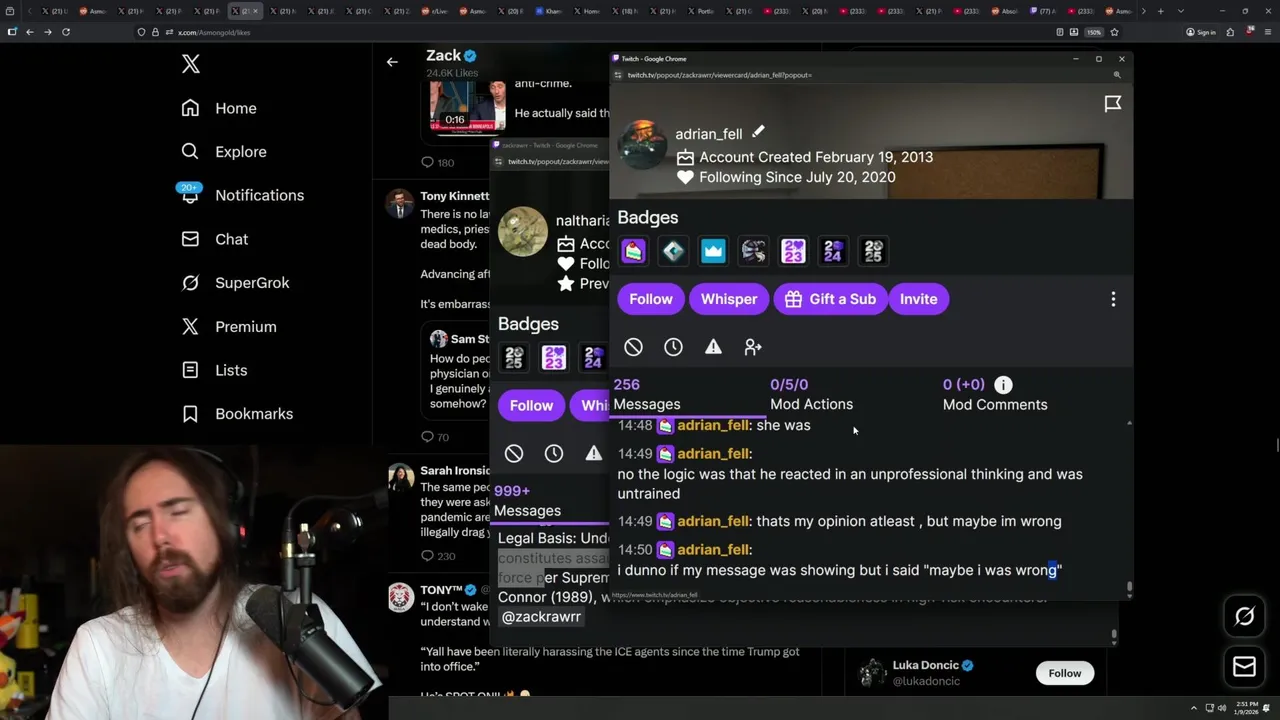Open Premium in the X sidebar
The height and width of the screenshot is (720, 1280).
(228, 327)
